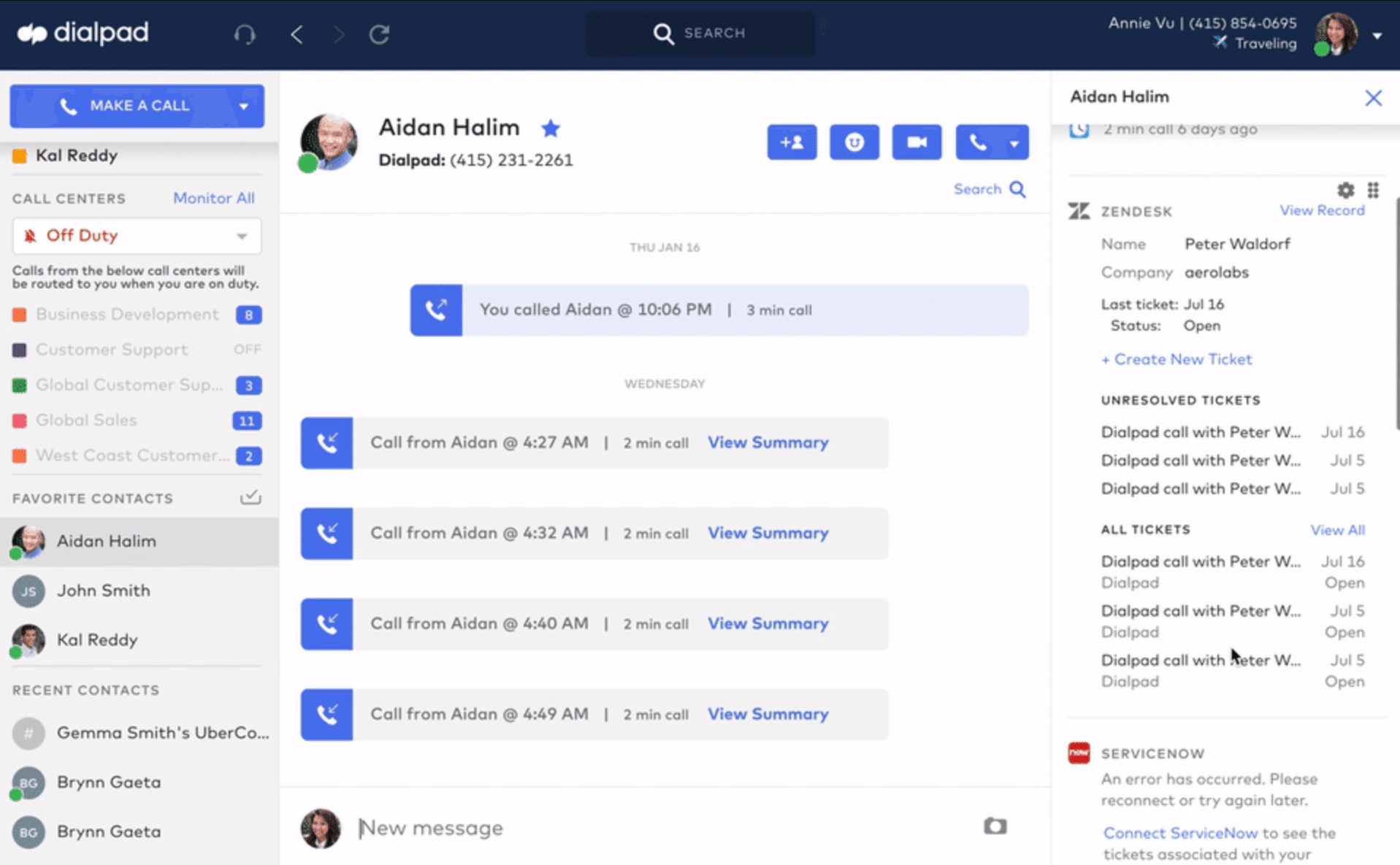Click Kal Reddy at top of sidebar
The height and width of the screenshot is (865, 1400).
point(76,155)
